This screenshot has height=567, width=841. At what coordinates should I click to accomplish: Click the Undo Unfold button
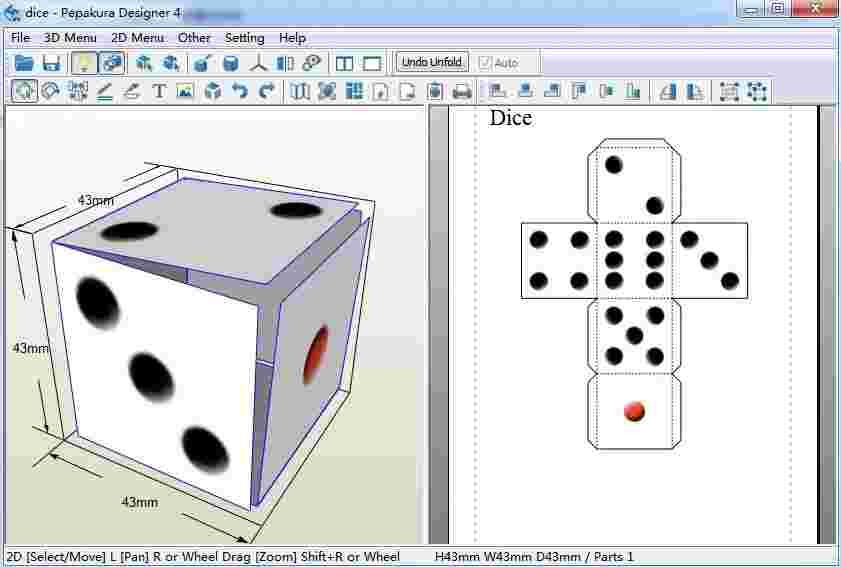click(432, 62)
